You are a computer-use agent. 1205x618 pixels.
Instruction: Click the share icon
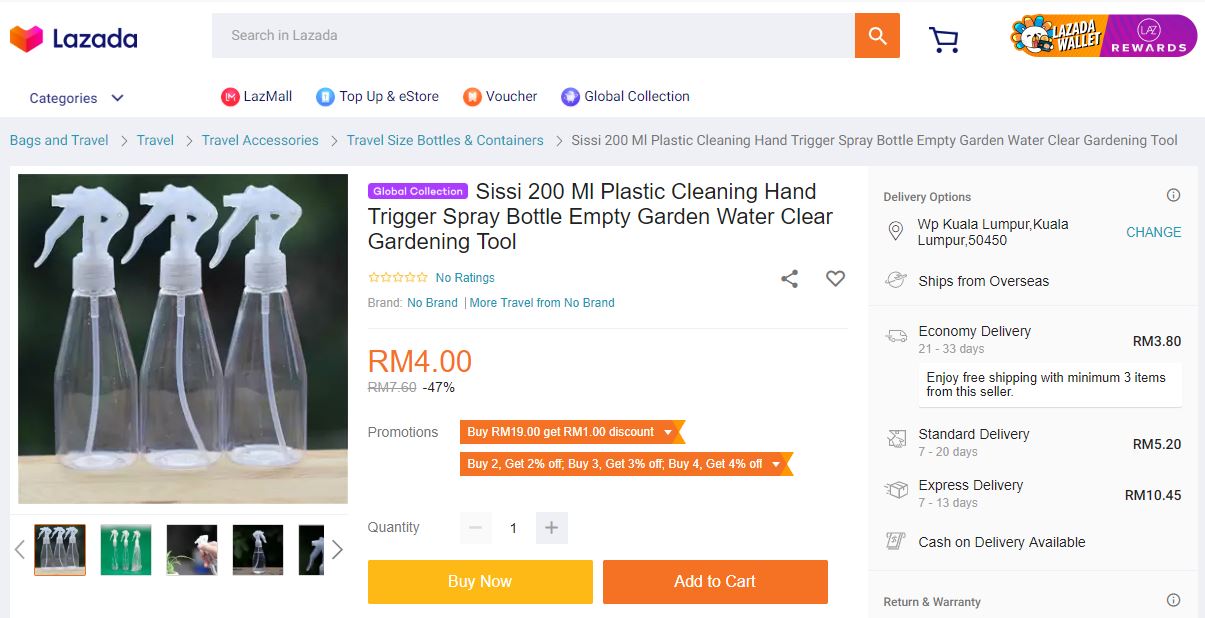[x=789, y=279]
